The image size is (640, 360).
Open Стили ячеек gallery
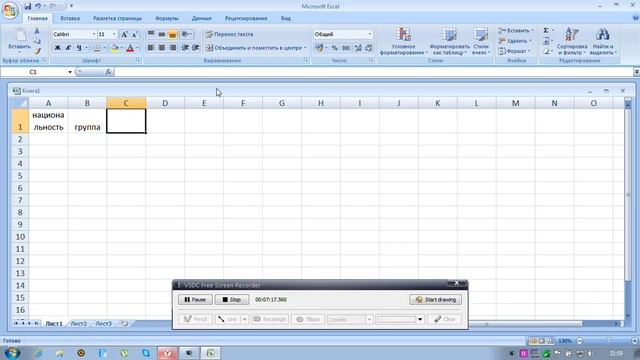click(481, 41)
